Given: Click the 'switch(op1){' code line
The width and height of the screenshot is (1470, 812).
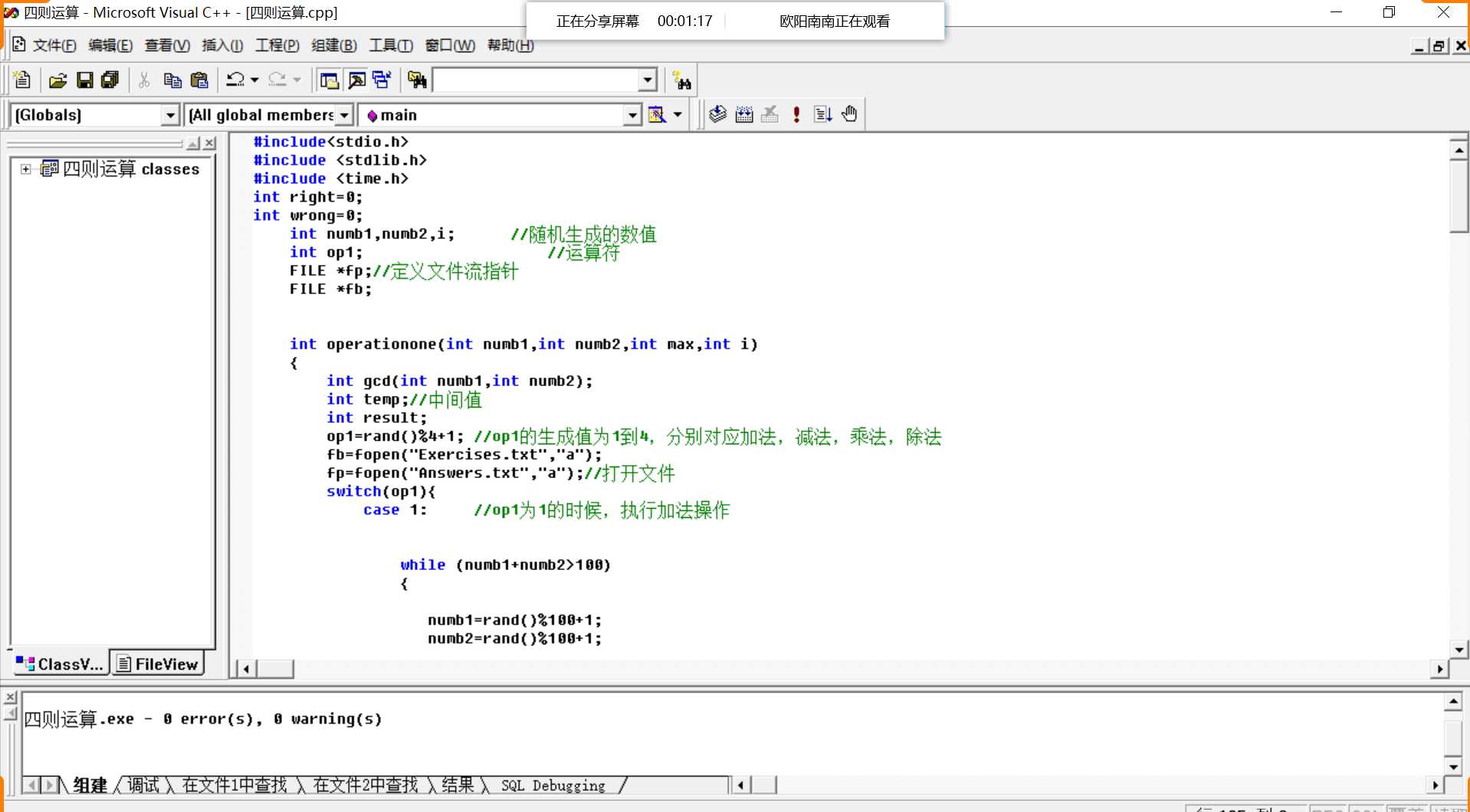Looking at the screenshot, I should (x=381, y=491).
